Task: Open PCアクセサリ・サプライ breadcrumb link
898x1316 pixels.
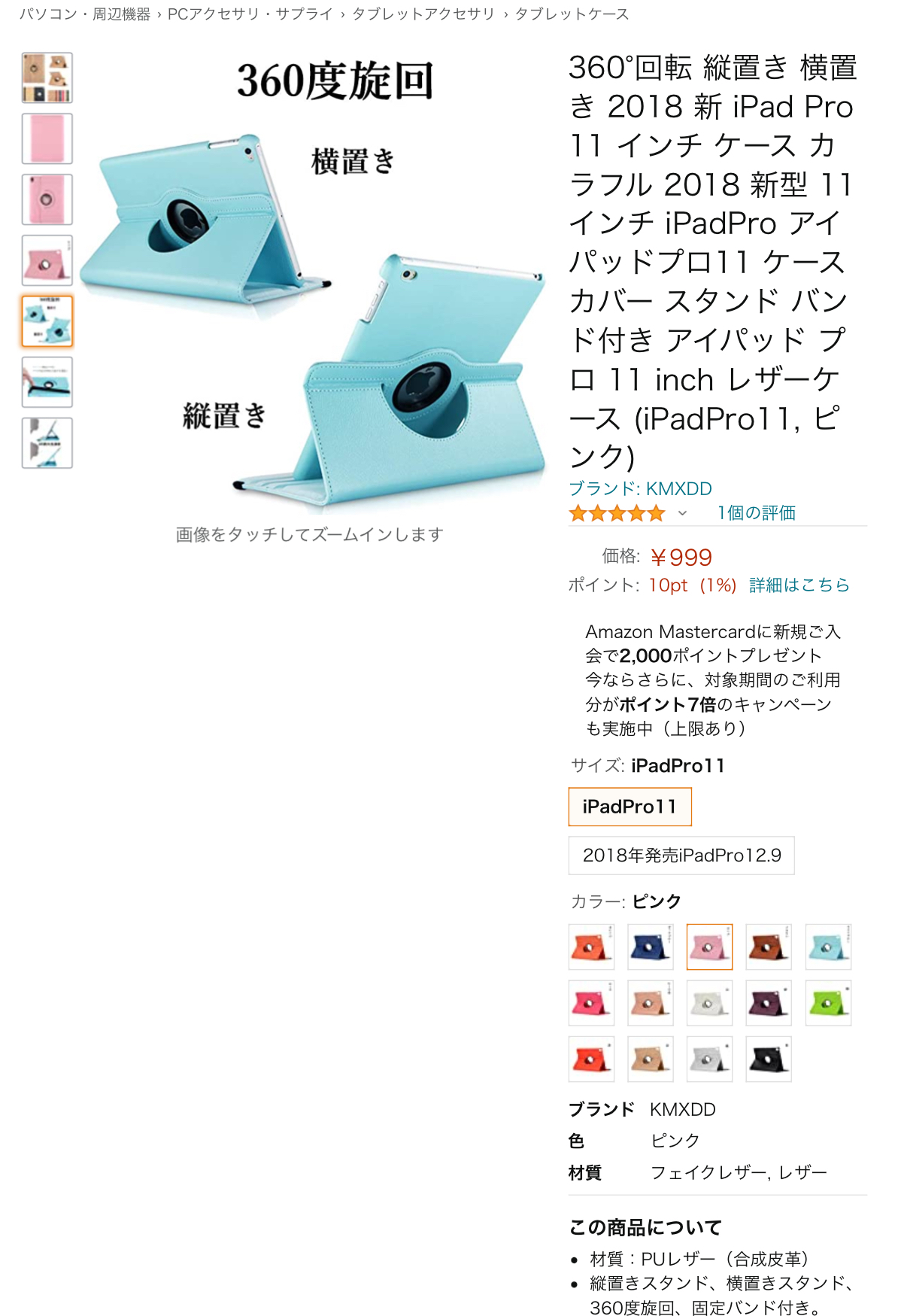Action: coord(250,14)
